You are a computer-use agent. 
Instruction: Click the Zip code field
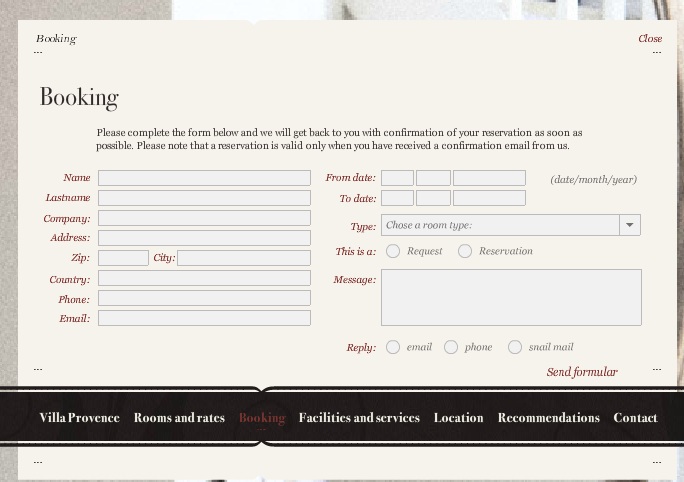coord(123,258)
